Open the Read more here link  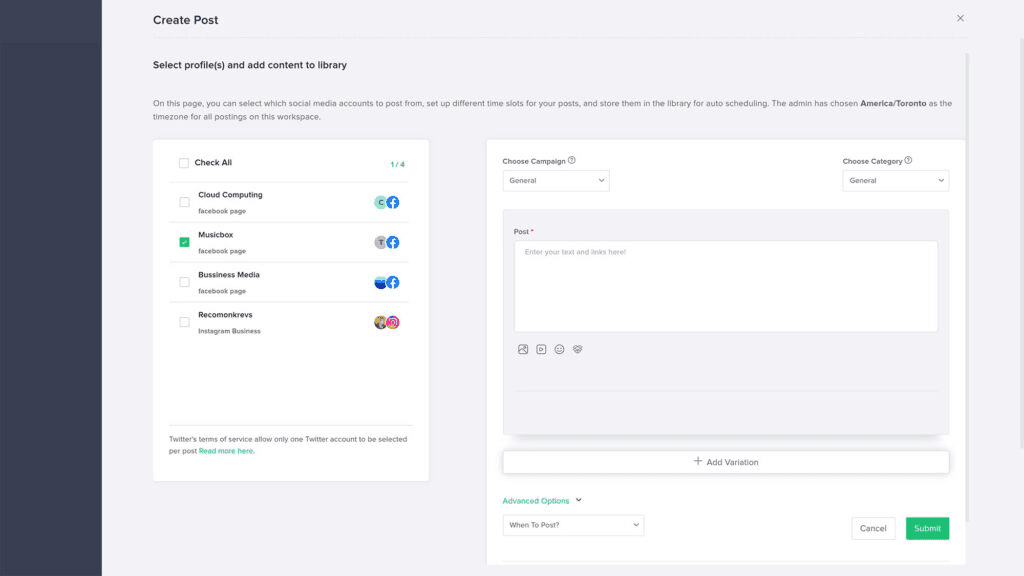point(226,451)
